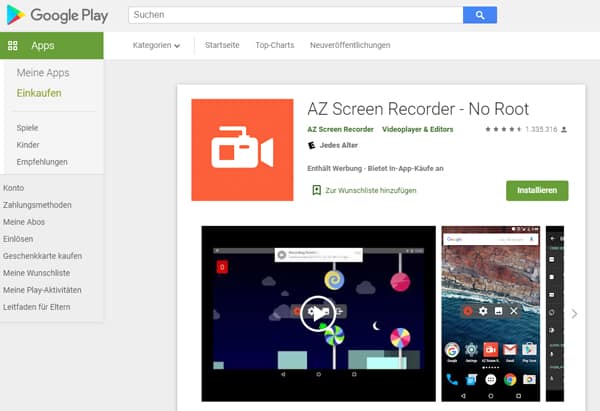
Task: Click the app title AZ Screen Recorder - No Root
Action: click(418, 109)
